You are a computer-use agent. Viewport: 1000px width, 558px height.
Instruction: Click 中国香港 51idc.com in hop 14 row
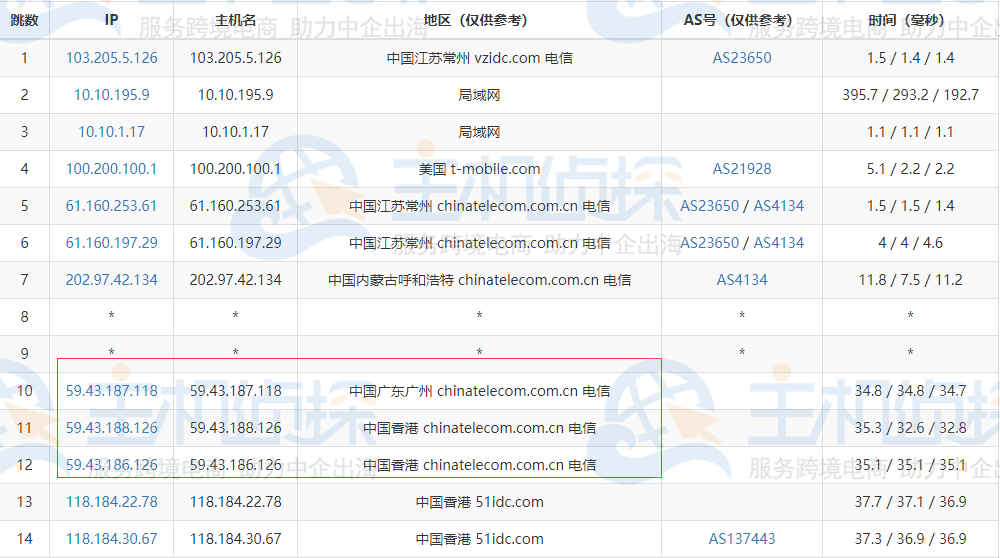[479, 539]
